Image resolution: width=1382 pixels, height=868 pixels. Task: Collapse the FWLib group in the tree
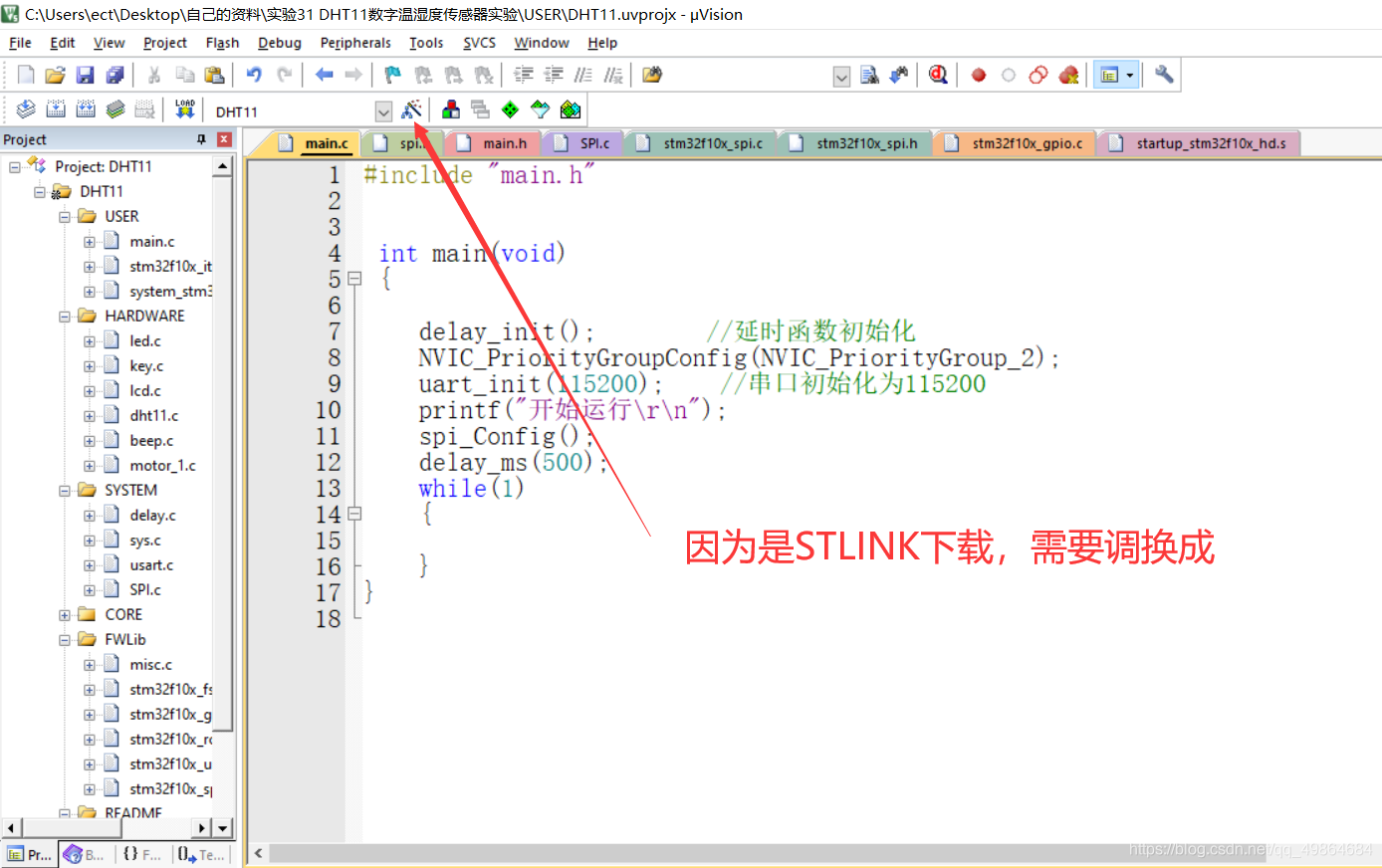point(65,640)
